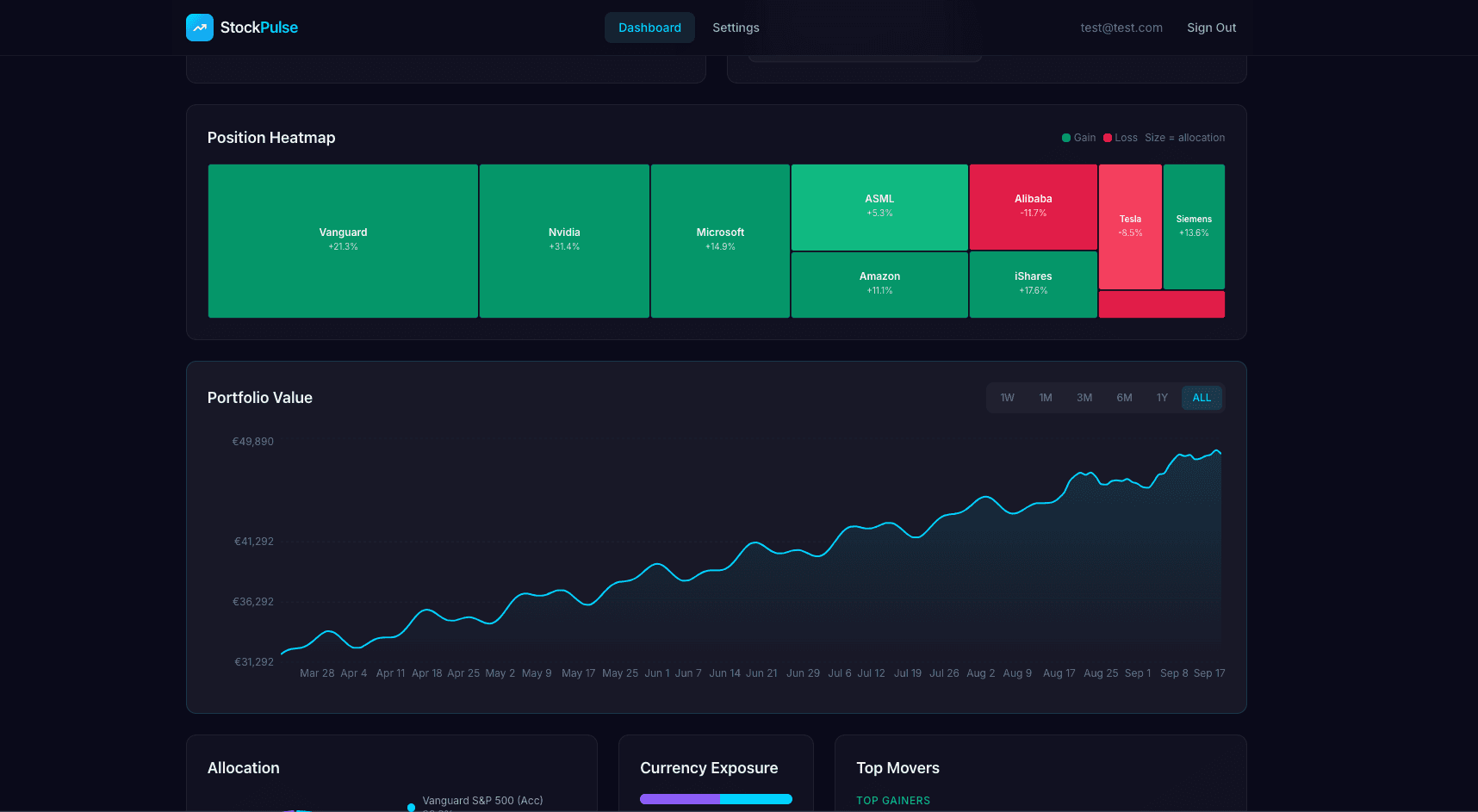Click the unlabeled red heatmap tile below Tesla
The width and height of the screenshot is (1478, 812).
tap(1162, 305)
